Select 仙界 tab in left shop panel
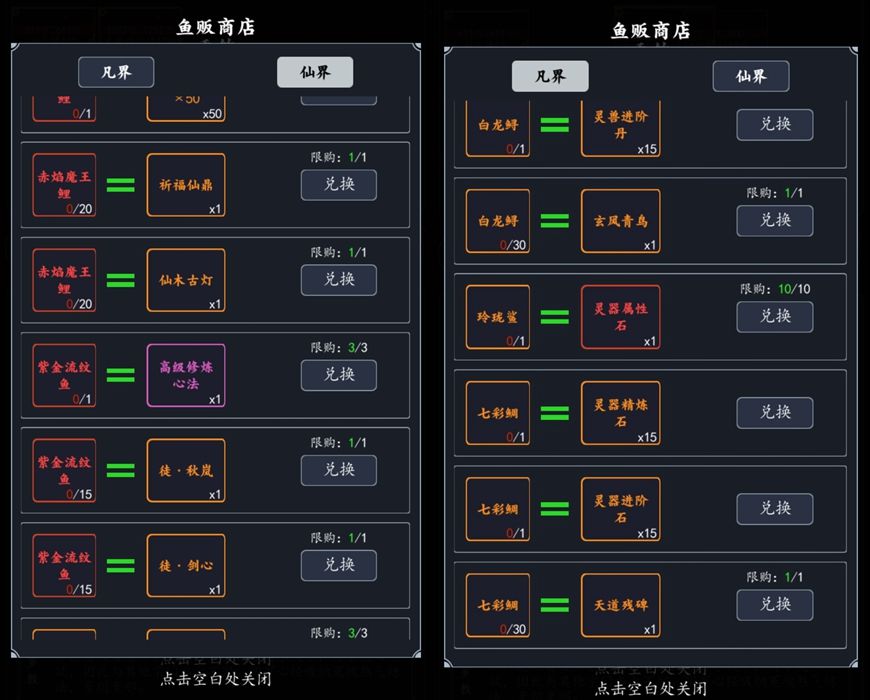 (315, 72)
